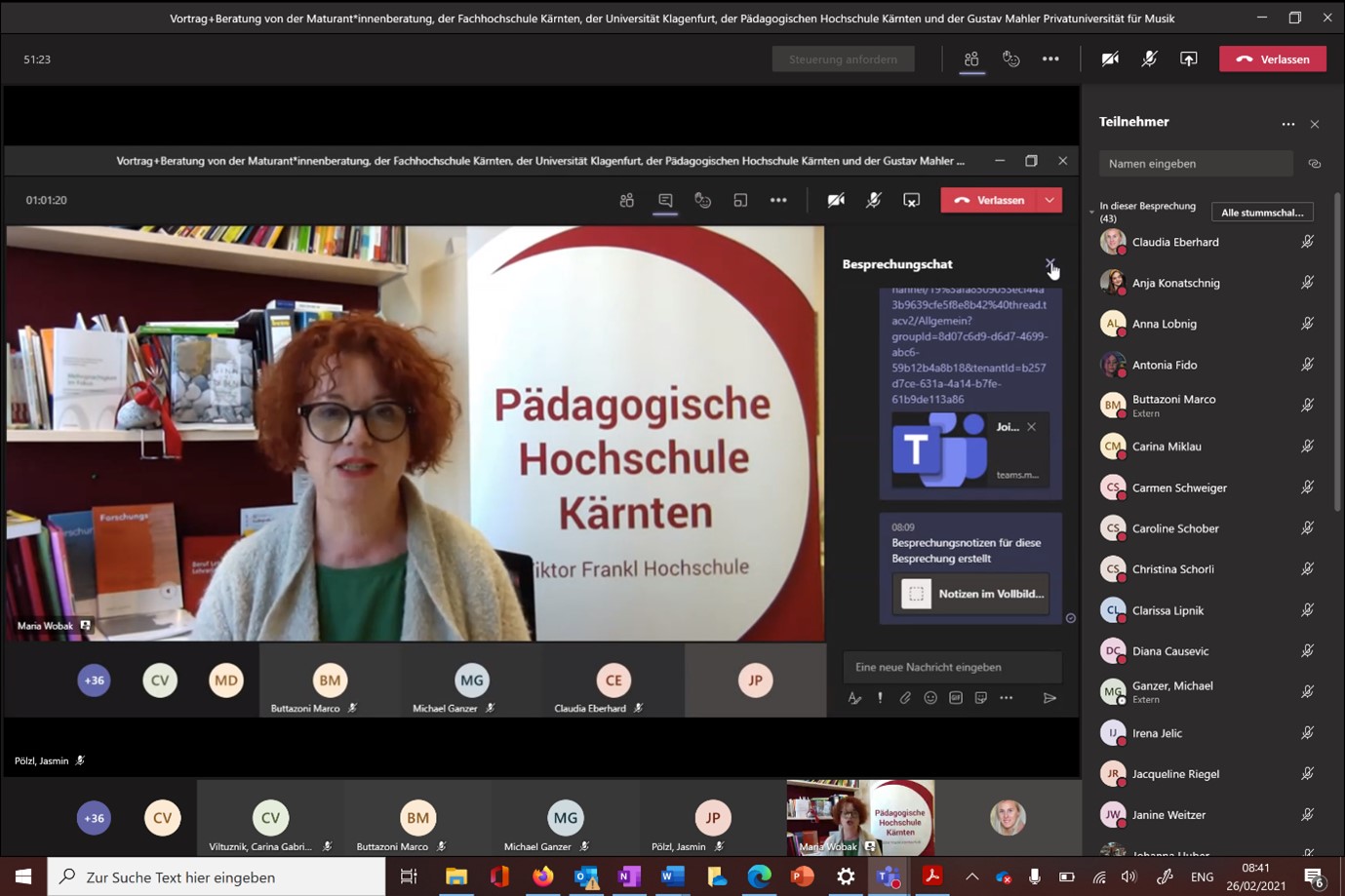The height and width of the screenshot is (896, 1345).
Task: Close the Besprechungschat panel
Action: pyautogui.click(x=1049, y=264)
